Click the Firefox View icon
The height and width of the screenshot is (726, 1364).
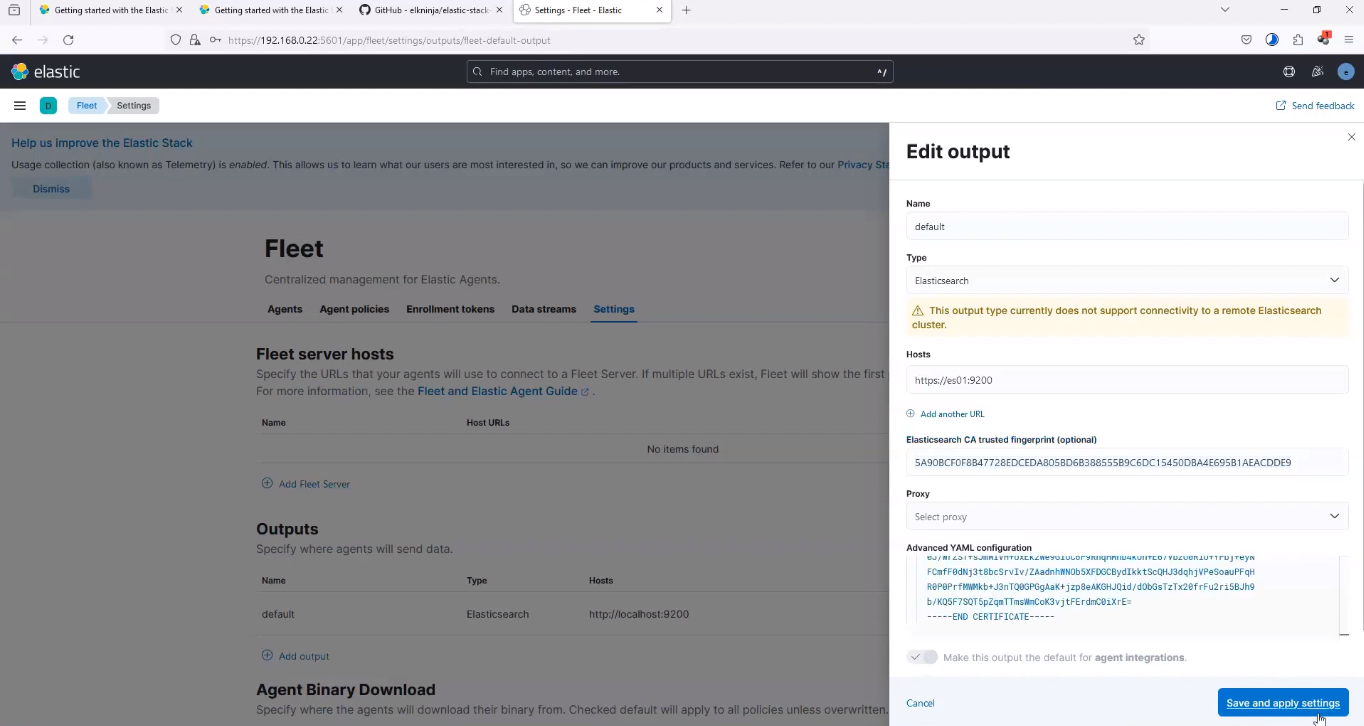(14, 10)
